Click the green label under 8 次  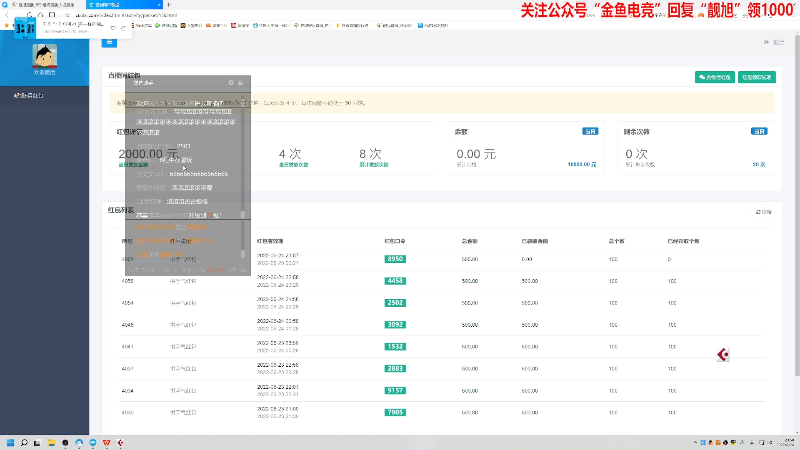373,165
